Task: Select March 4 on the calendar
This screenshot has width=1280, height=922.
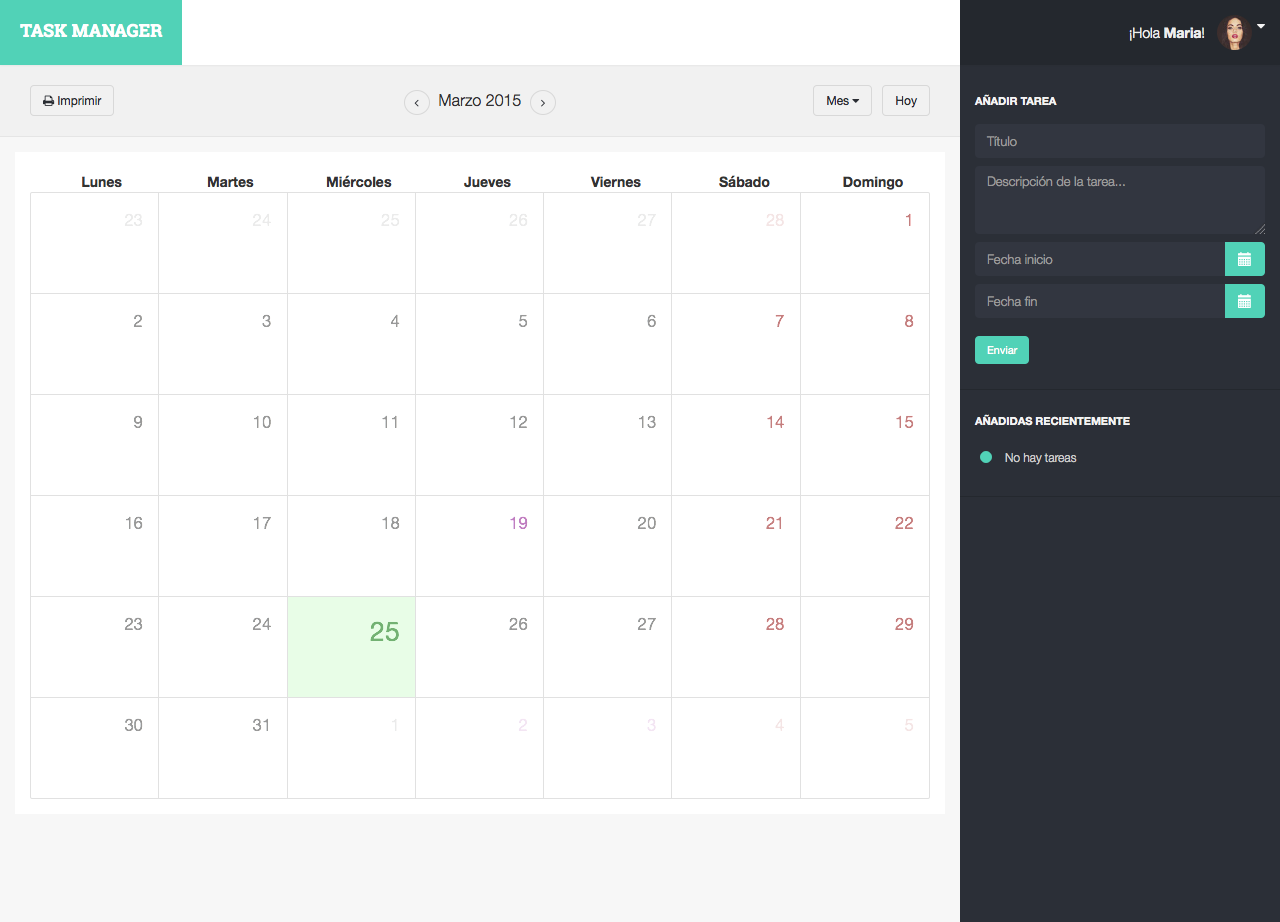Action: [x=352, y=344]
